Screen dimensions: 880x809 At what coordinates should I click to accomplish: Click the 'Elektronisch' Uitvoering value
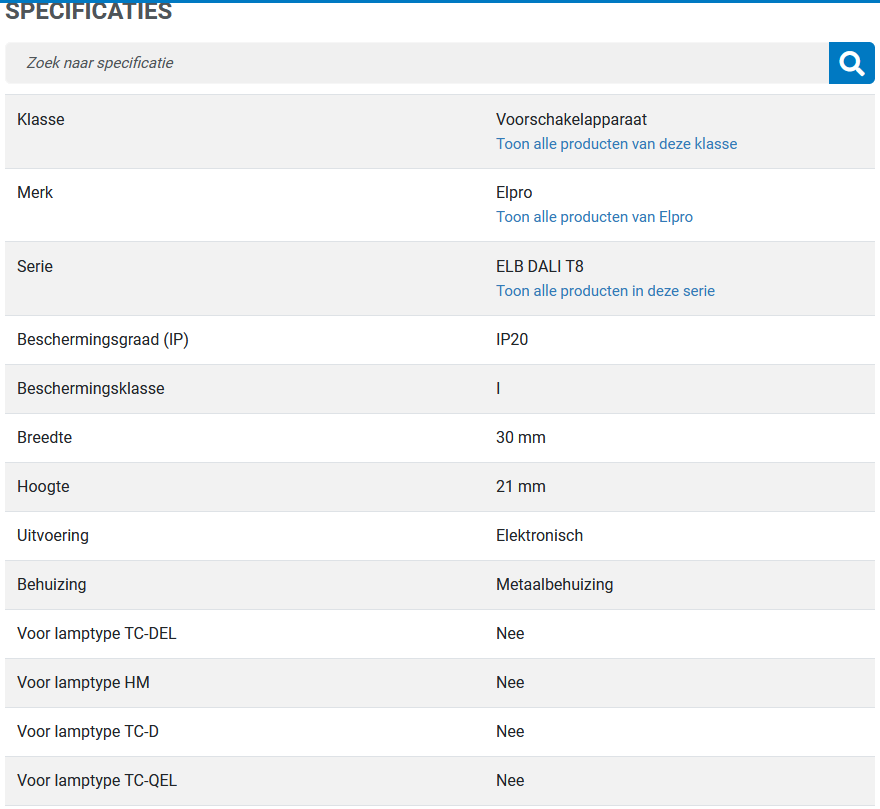pyautogui.click(x=539, y=536)
